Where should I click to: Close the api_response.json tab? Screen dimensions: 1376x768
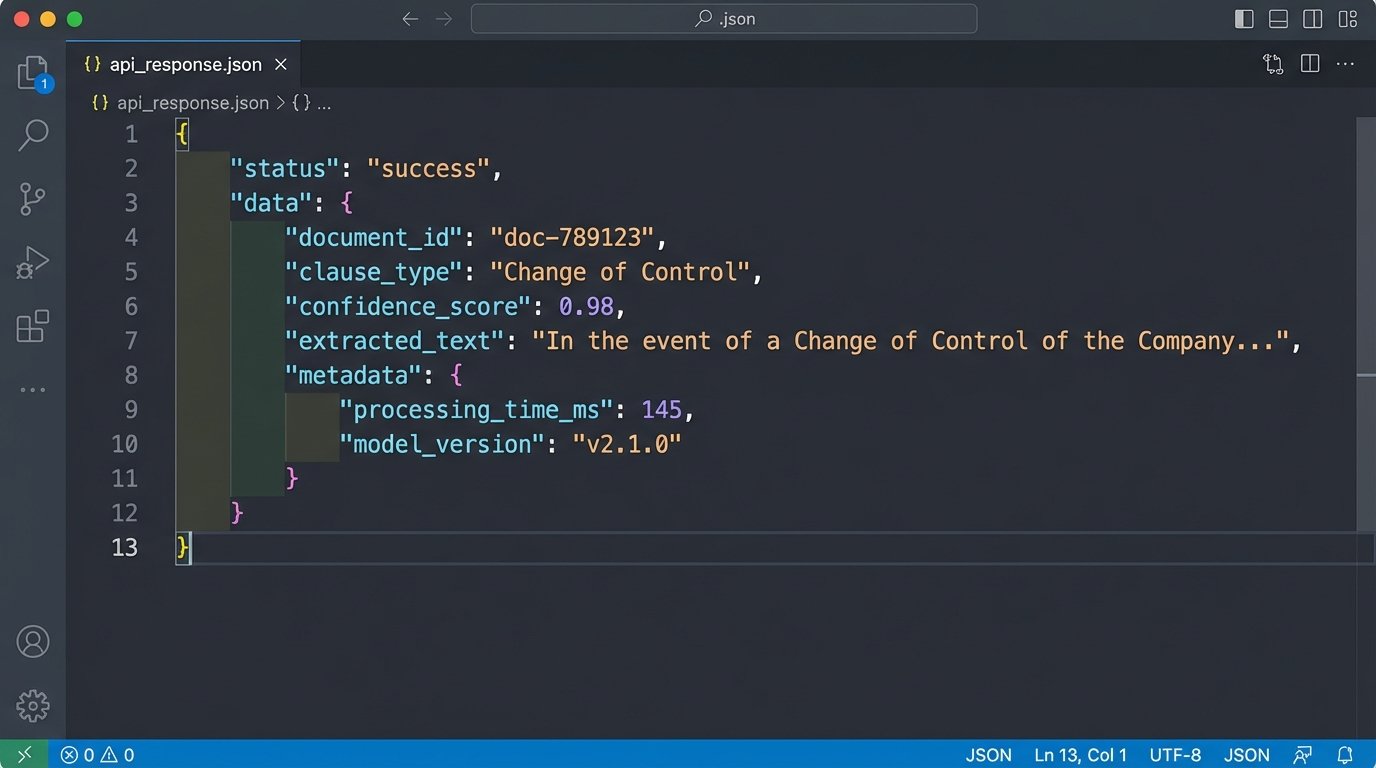pos(281,64)
